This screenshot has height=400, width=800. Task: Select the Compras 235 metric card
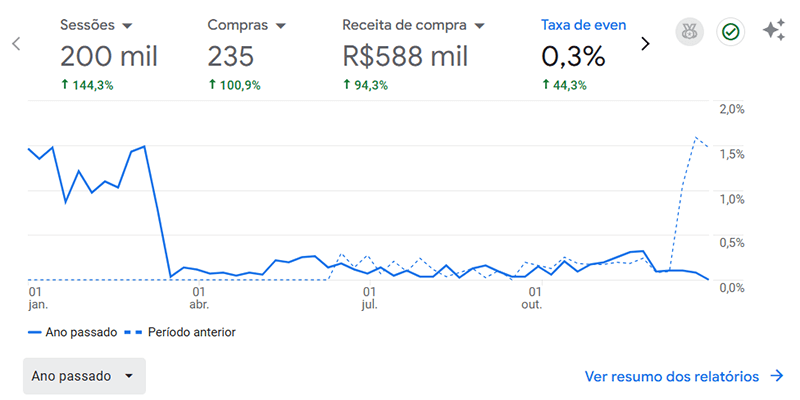point(247,56)
